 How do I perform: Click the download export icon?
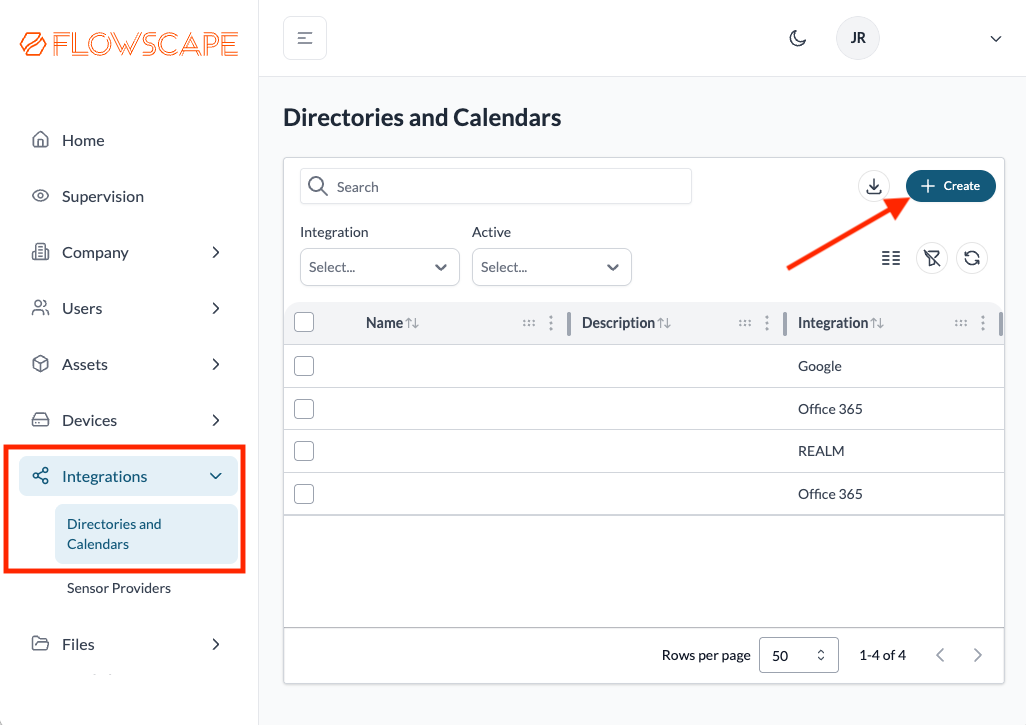(874, 186)
